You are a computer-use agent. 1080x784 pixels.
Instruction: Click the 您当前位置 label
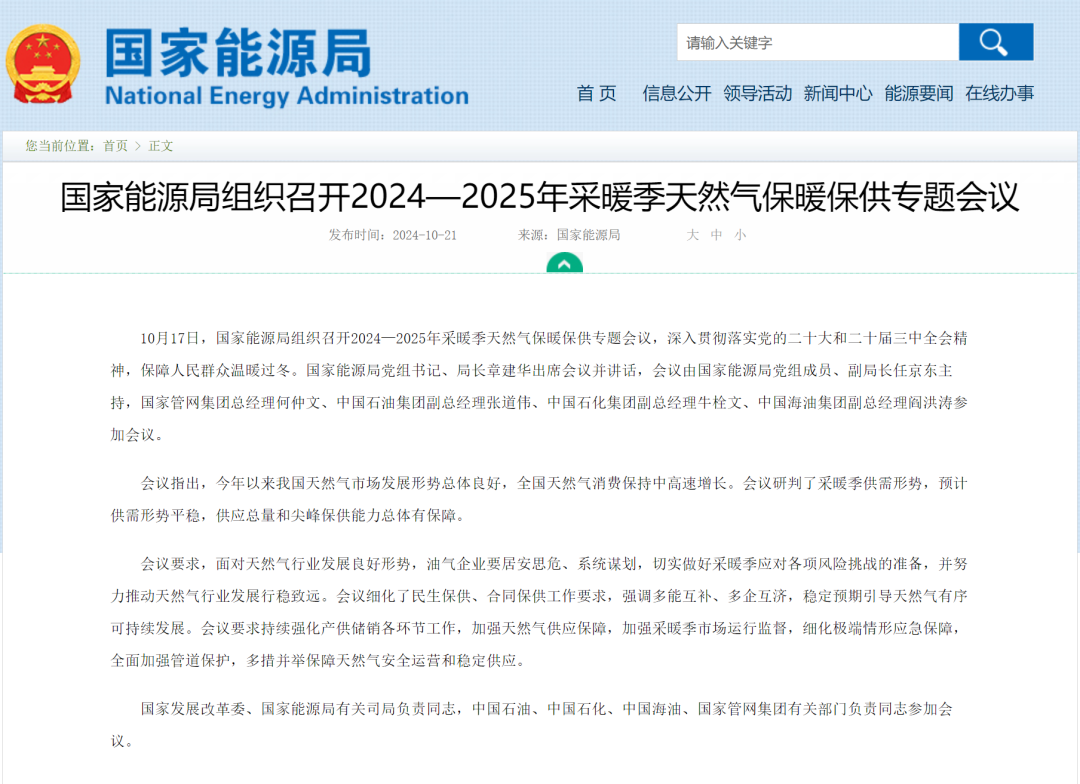coord(61,146)
